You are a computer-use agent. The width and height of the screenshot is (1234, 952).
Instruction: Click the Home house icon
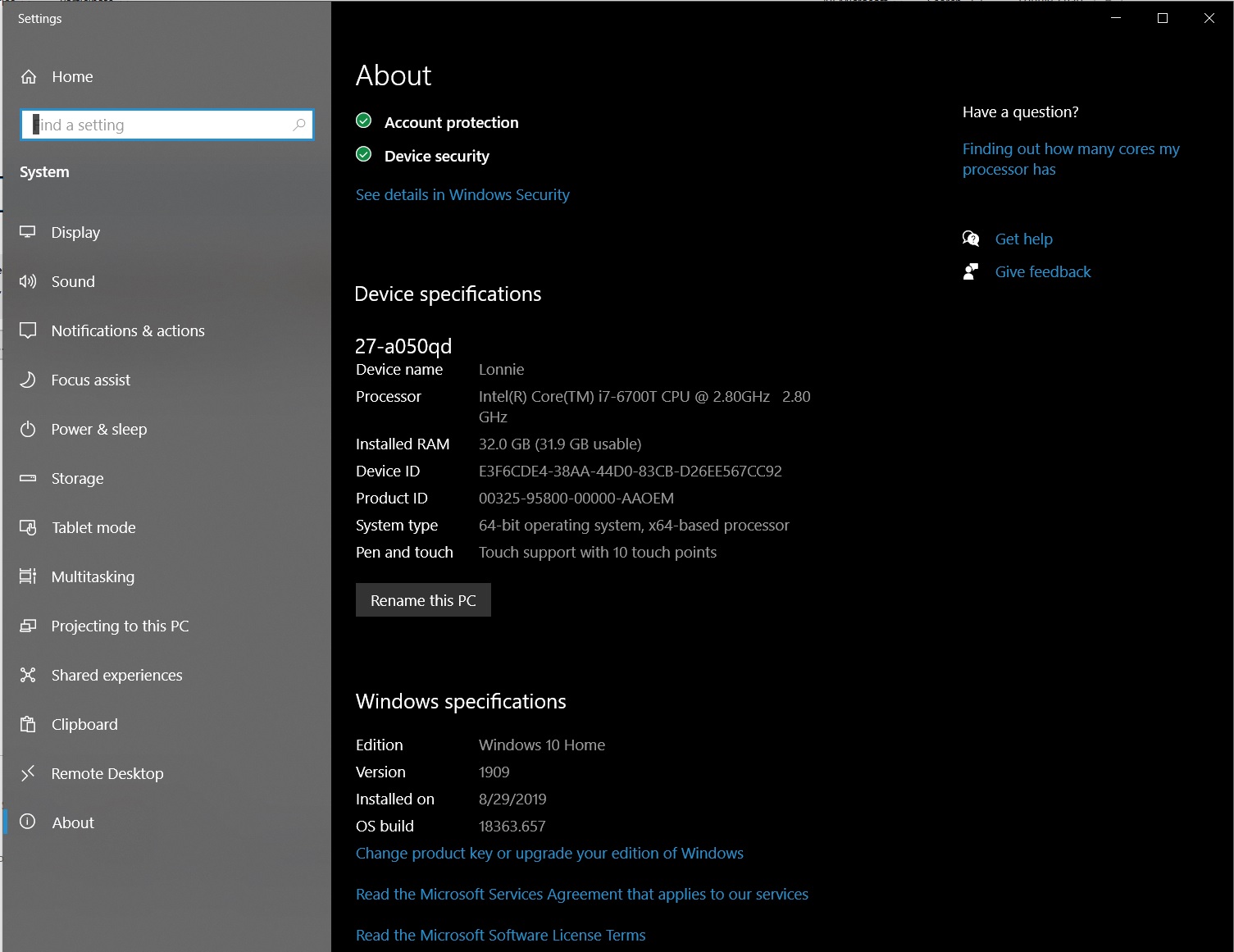(29, 76)
